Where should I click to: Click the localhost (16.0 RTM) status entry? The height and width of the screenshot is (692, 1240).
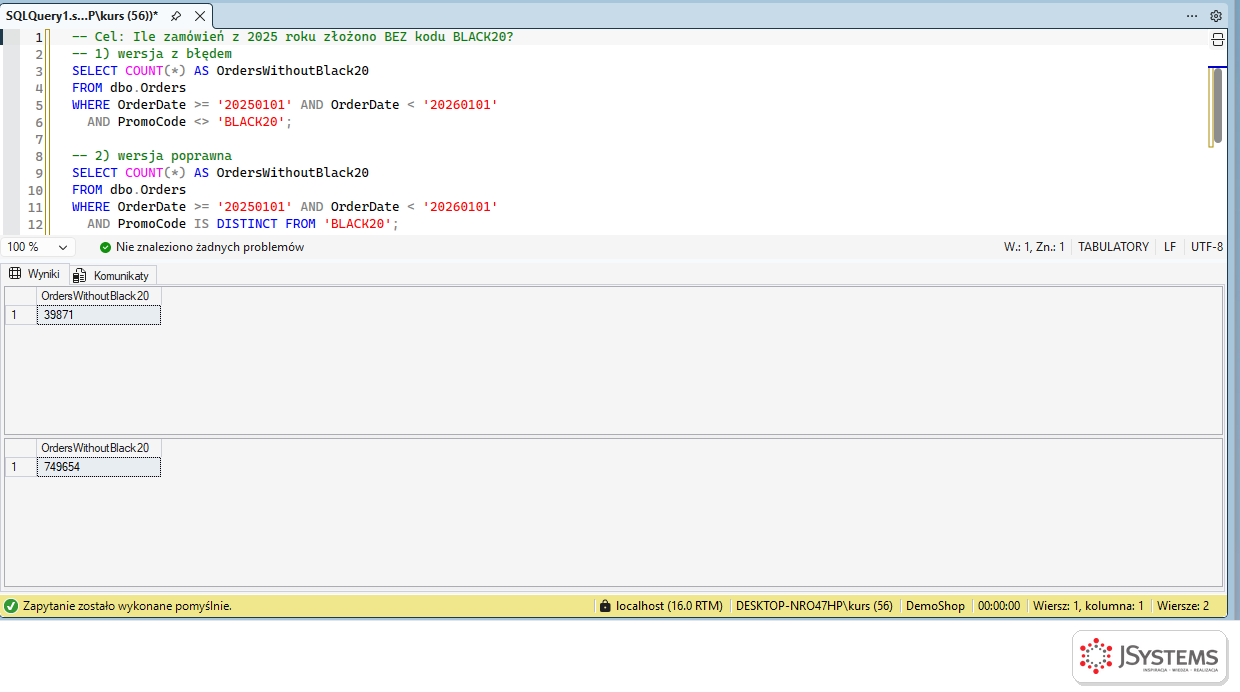(669, 606)
